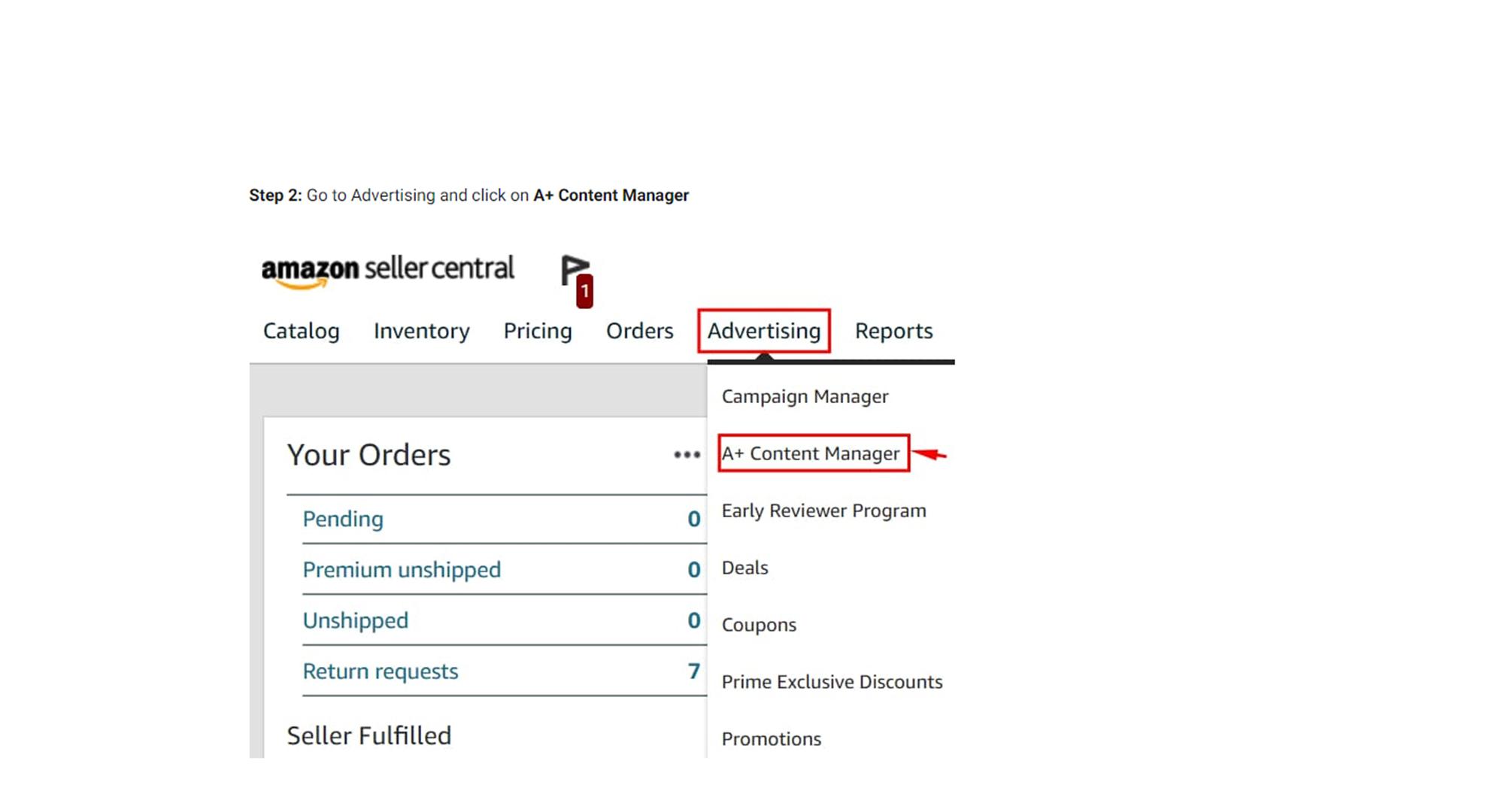The image size is (1489, 812).
Task: Select Promotions from the Advertising menu
Action: point(771,738)
